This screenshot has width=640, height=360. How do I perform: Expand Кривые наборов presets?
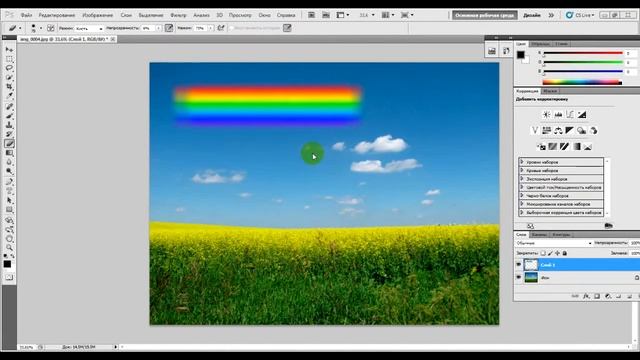click(522, 171)
